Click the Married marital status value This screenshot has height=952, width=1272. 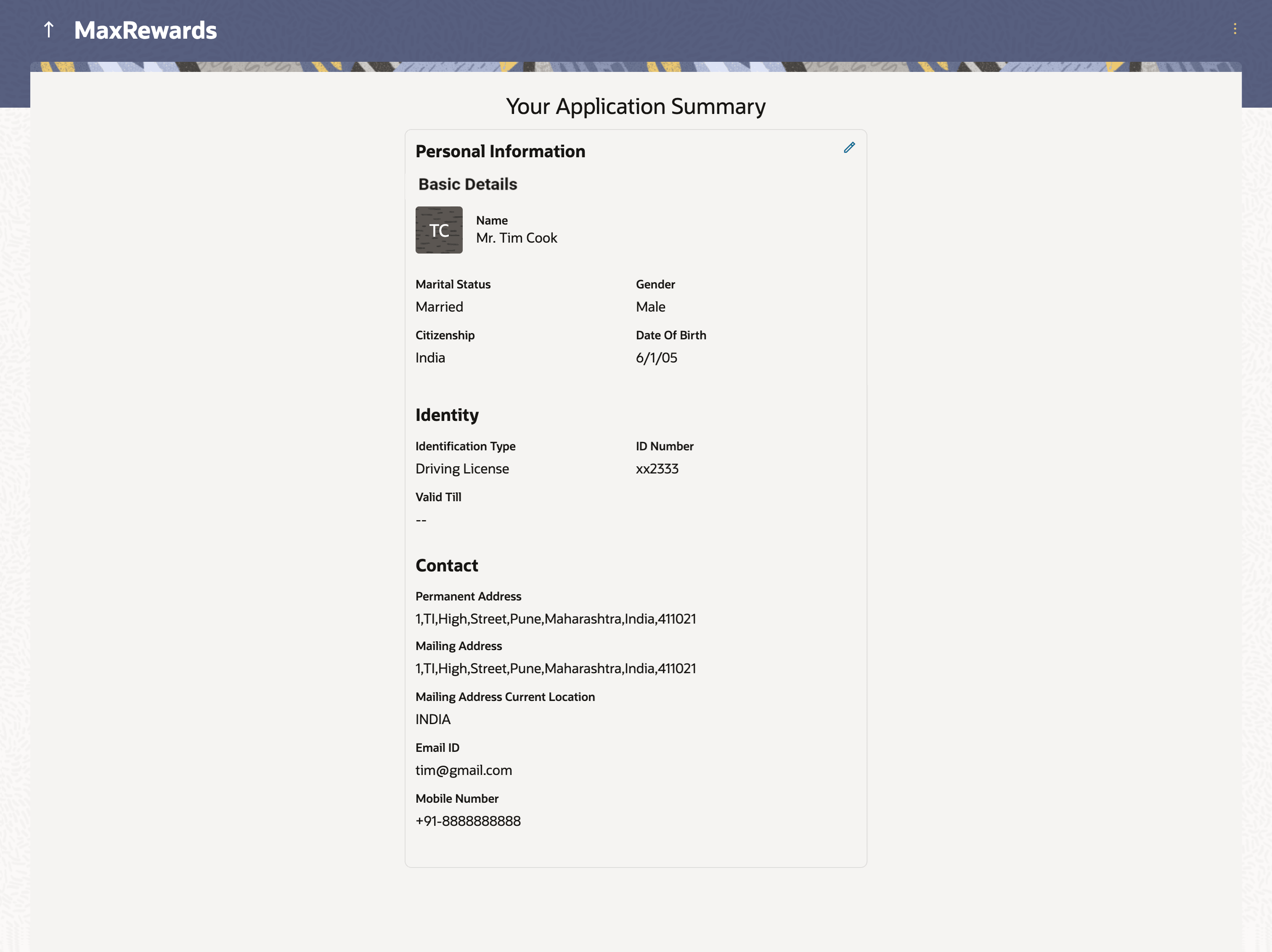pos(439,307)
